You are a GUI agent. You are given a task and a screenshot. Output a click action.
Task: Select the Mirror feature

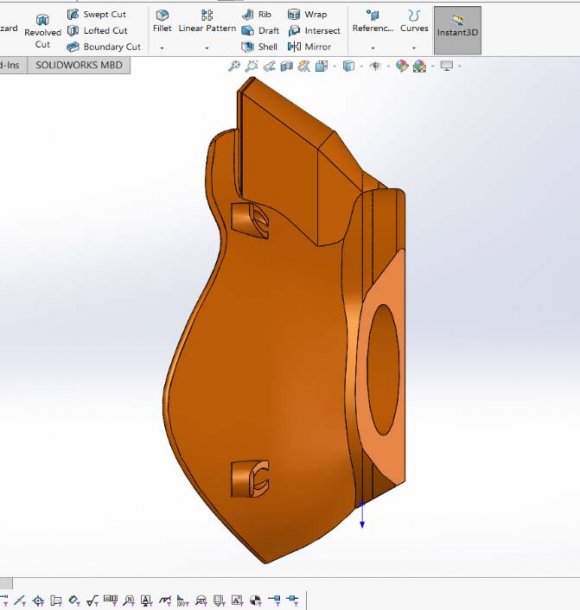coord(310,47)
